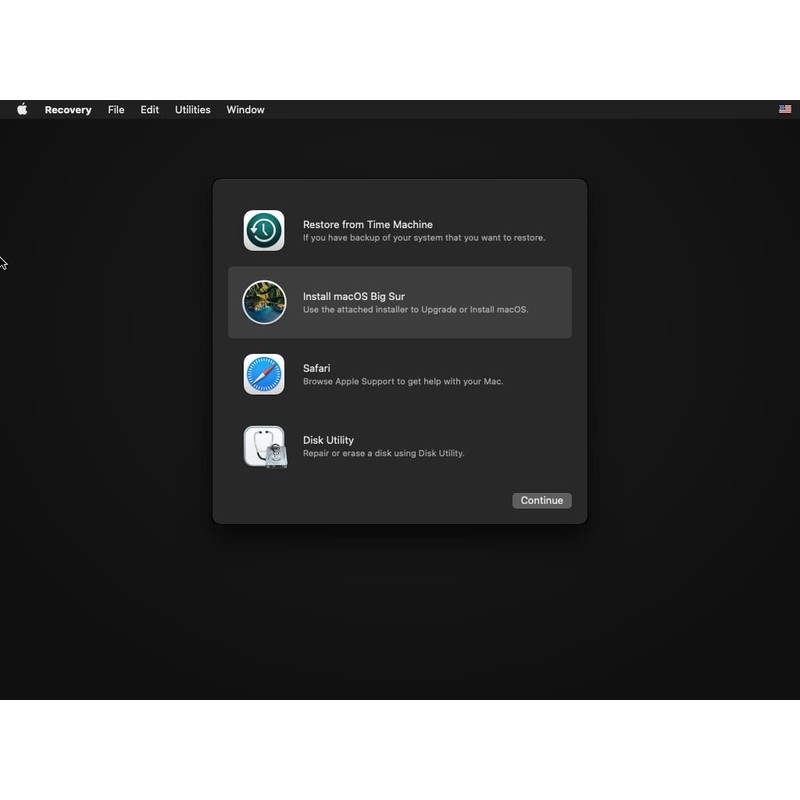Viewport: 800px width, 800px height.
Task: Click the 'Install macOS Big Sur' label
Action: click(353, 297)
